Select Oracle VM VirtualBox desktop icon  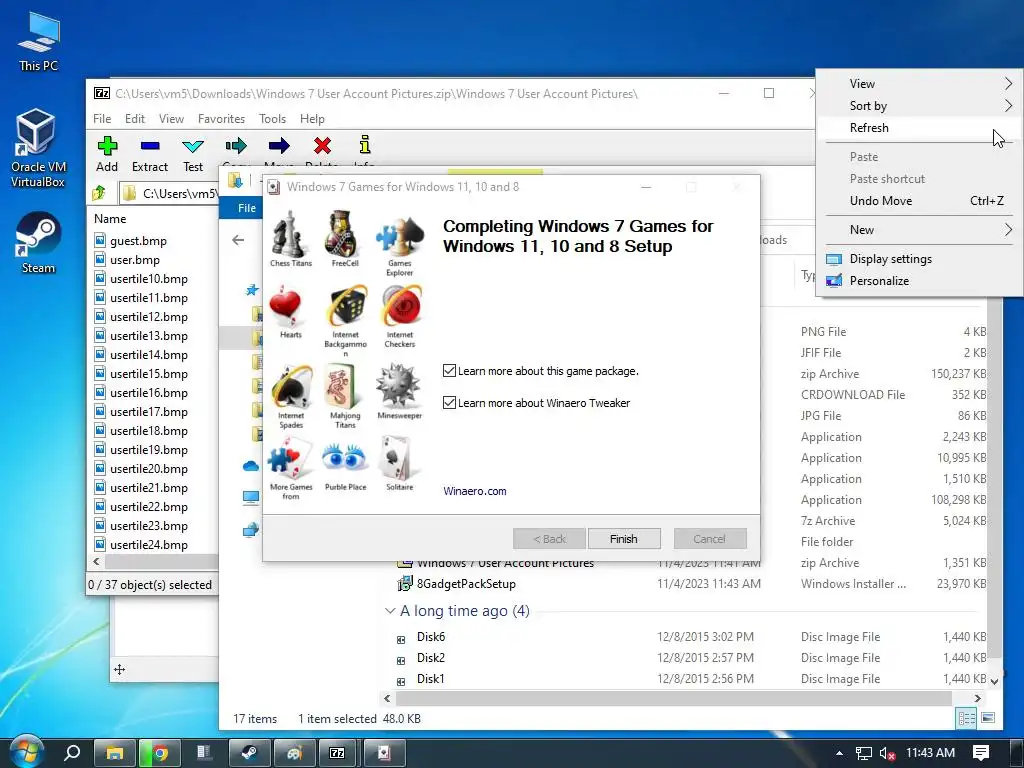click(x=38, y=148)
